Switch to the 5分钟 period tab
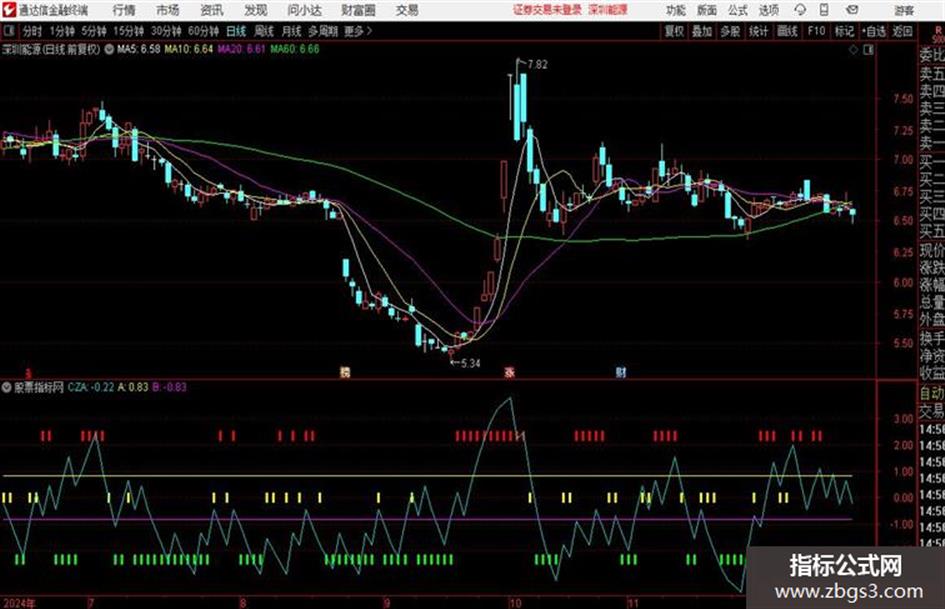The height and width of the screenshot is (609, 945). (x=94, y=31)
